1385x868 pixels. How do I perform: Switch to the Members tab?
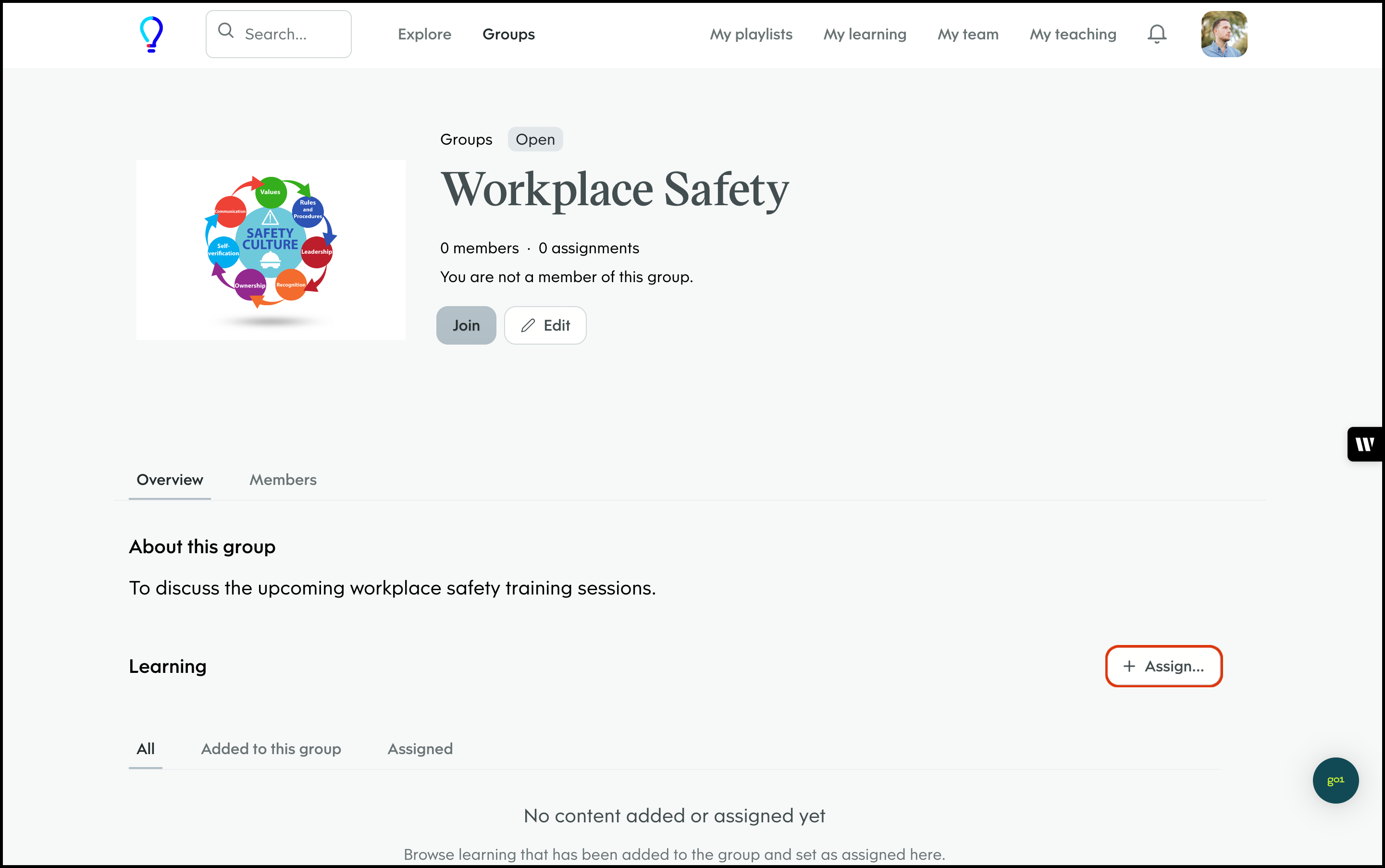coord(283,480)
